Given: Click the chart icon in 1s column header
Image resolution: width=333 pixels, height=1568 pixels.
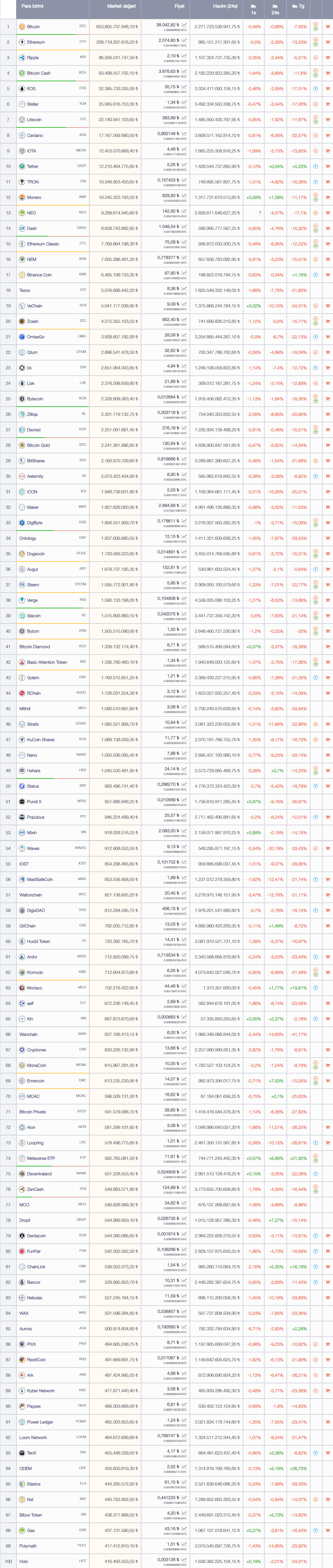Looking at the screenshot, I should click(x=253, y=6).
